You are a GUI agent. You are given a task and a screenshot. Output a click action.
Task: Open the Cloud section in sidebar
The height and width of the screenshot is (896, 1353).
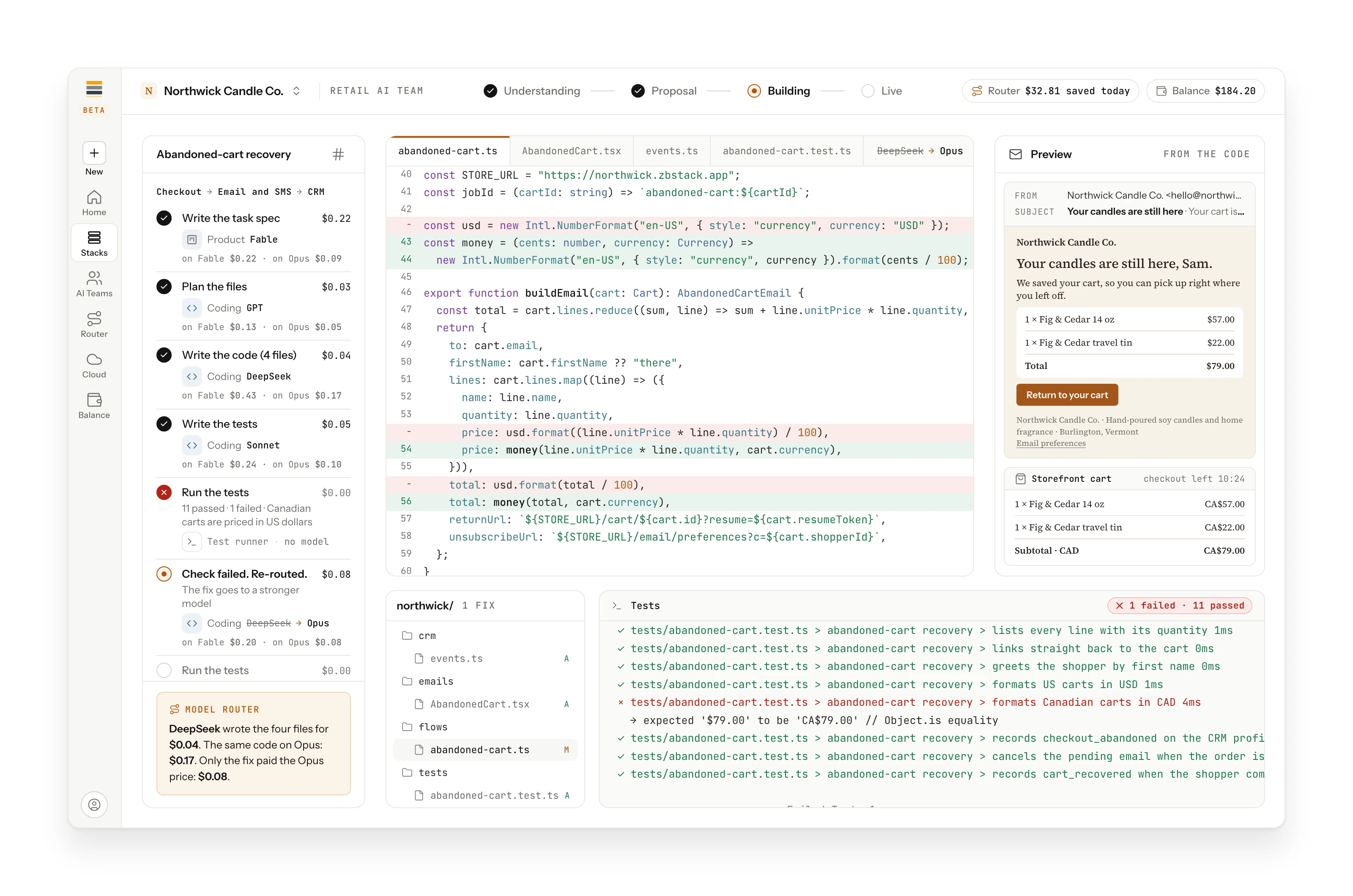click(x=94, y=365)
